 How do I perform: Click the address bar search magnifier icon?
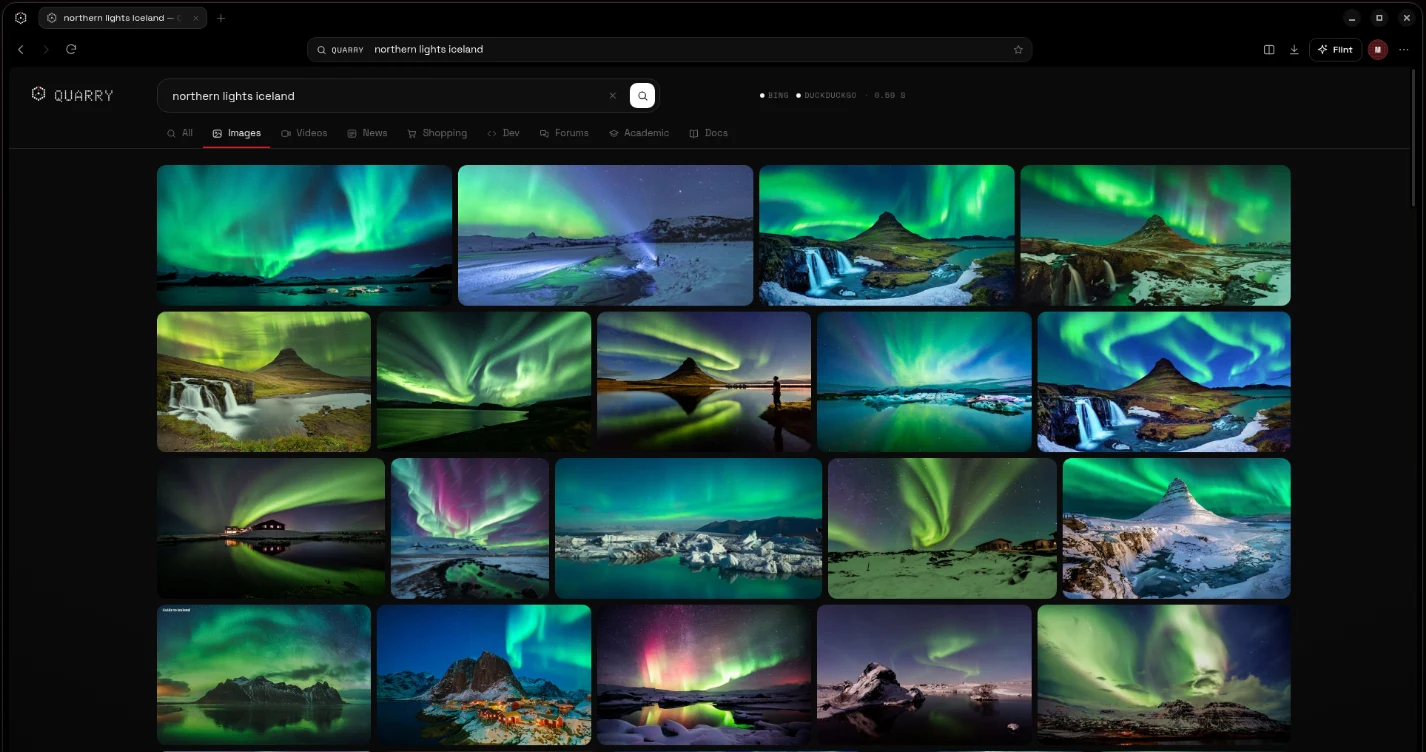click(321, 49)
